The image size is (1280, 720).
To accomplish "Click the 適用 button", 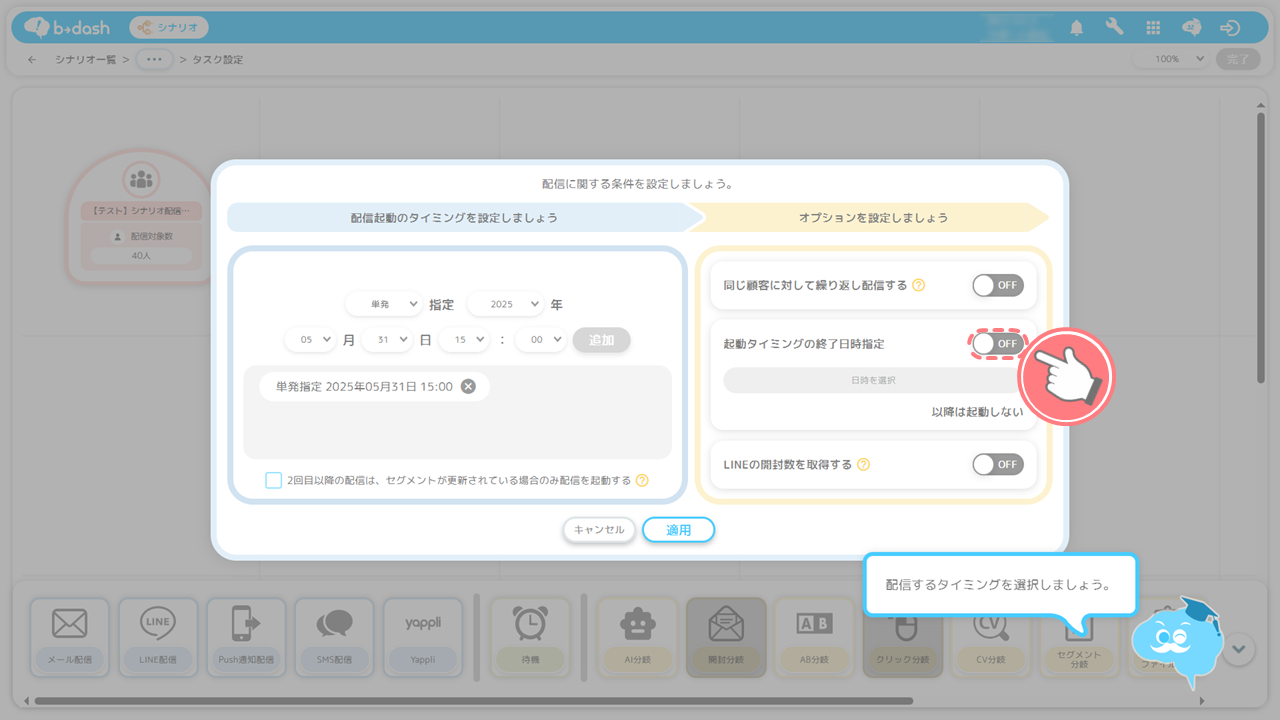I will 679,530.
